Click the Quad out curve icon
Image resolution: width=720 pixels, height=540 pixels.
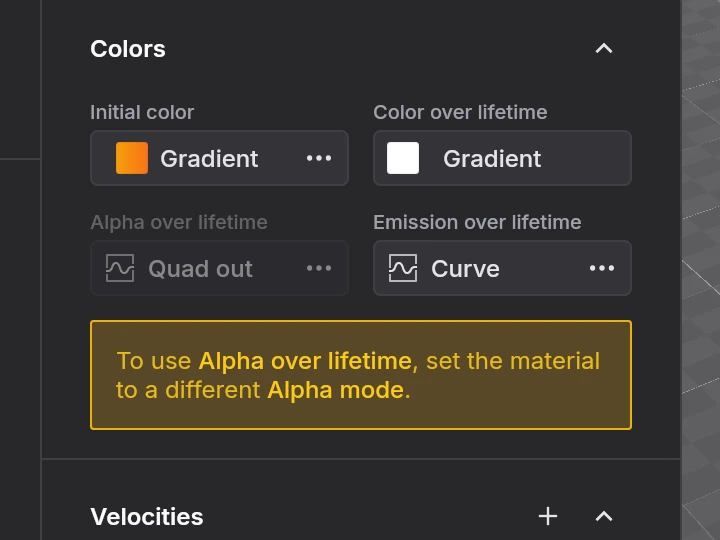[120, 268]
